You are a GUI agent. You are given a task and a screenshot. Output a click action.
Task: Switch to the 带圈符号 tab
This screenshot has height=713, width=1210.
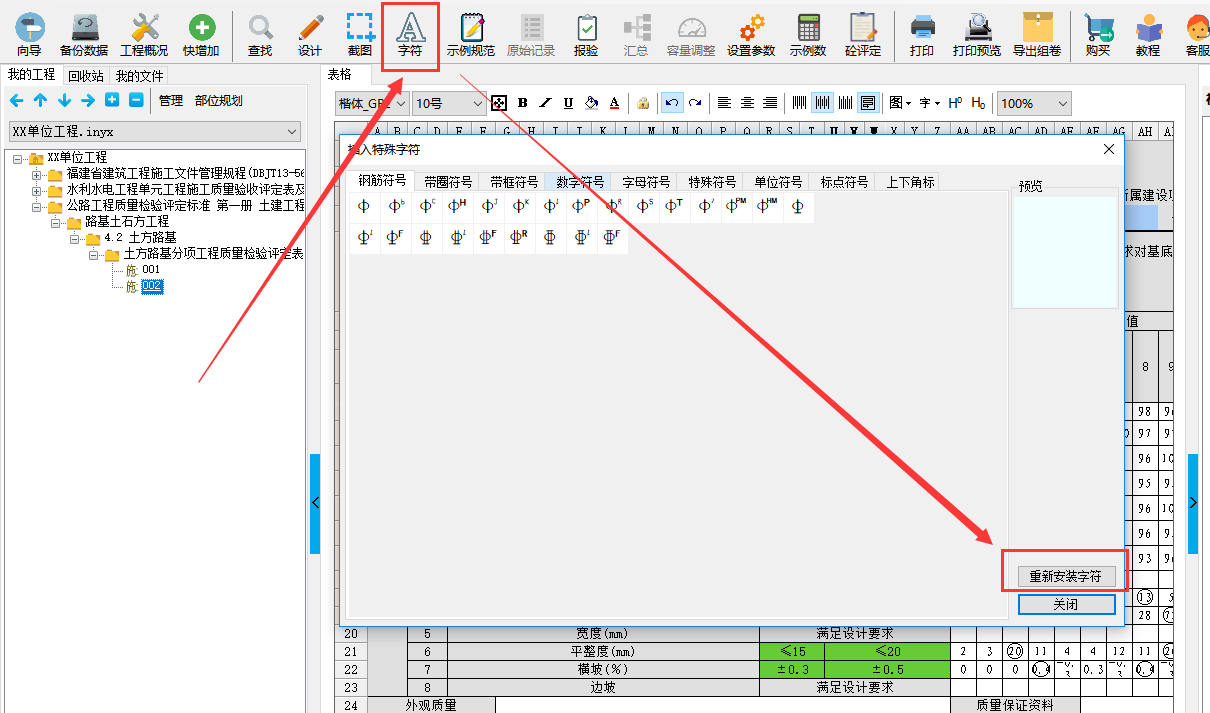[x=448, y=182]
